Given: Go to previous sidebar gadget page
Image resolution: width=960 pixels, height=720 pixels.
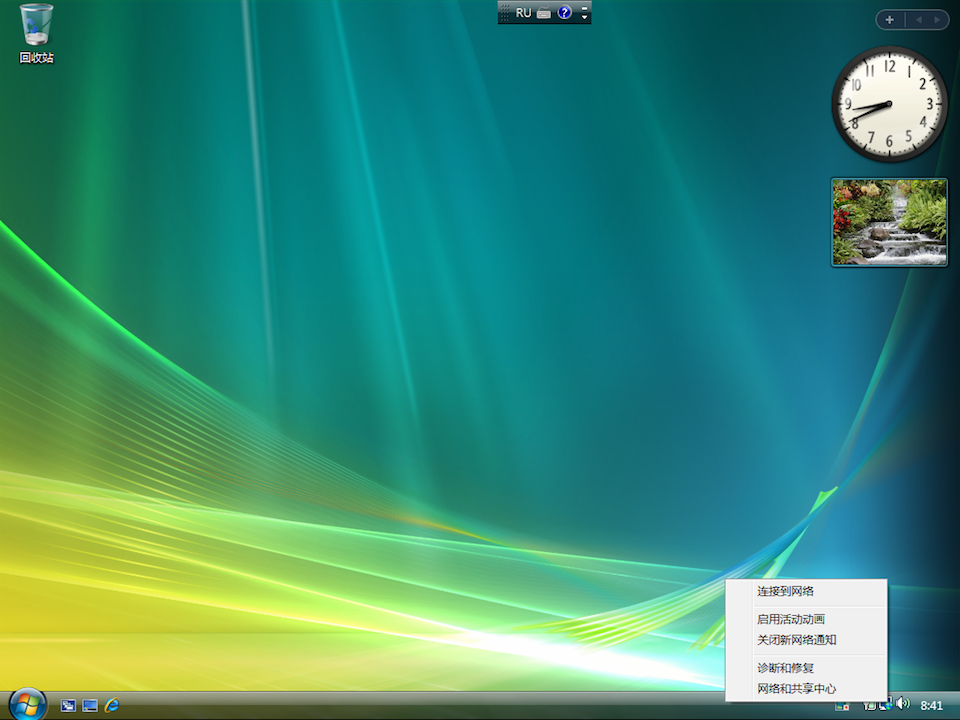Looking at the screenshot, I should 918,20.
